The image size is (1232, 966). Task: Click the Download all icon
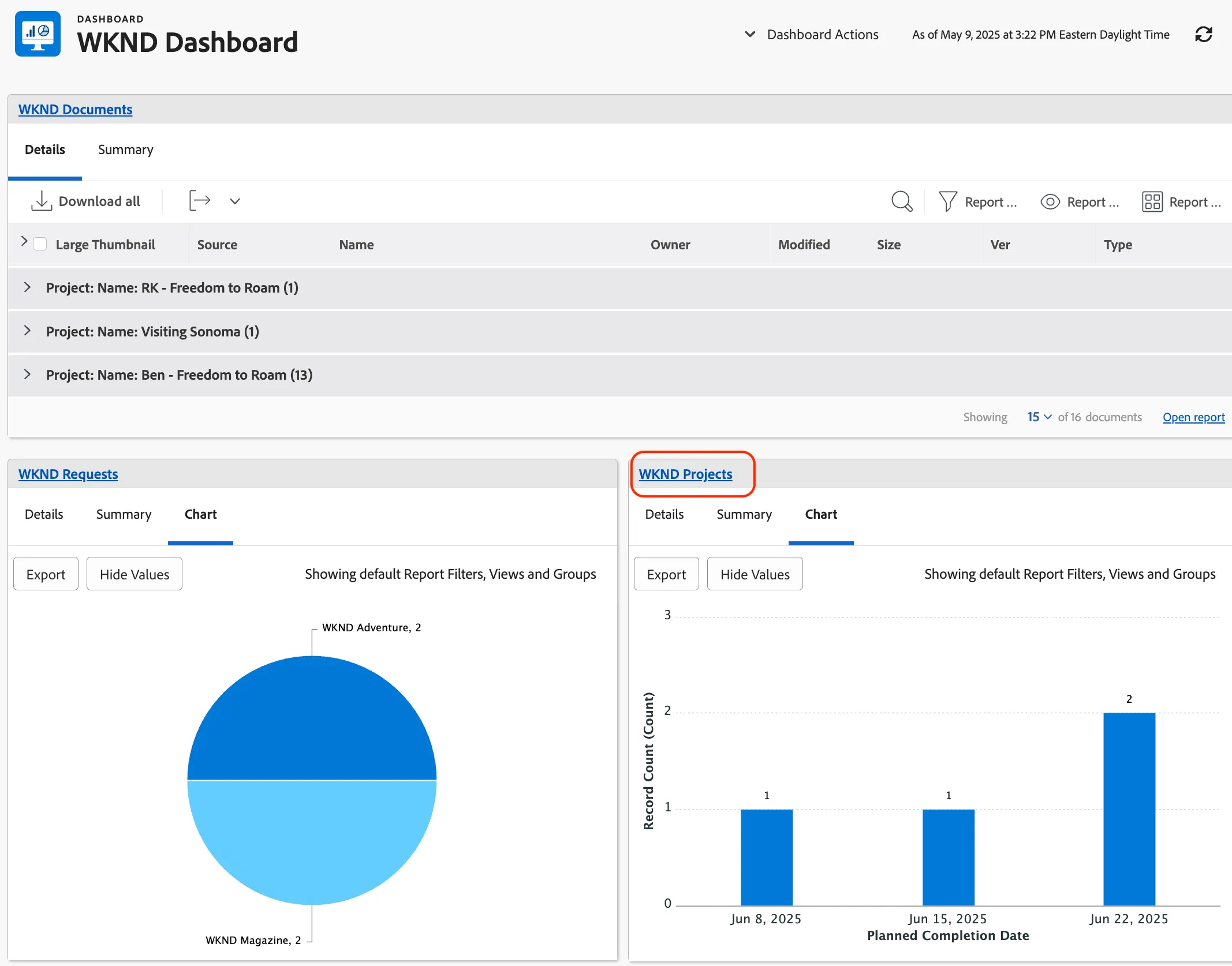(x=42, y=201)
